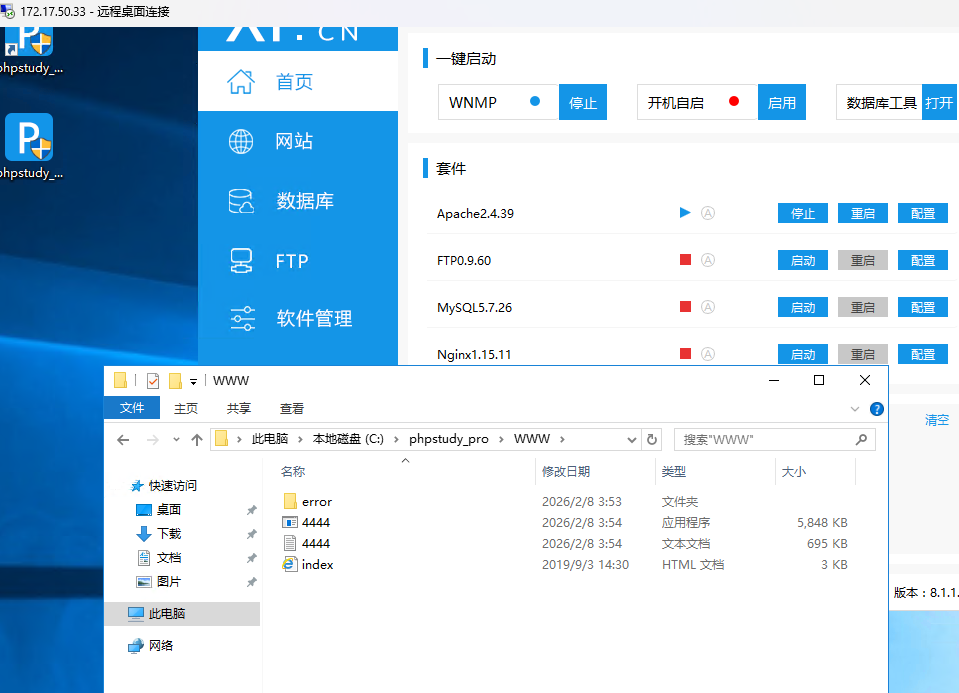The width and height of the screenshot is (959, 693).
Task: Open the quick access toolbar customize arrow
Action: [x=193, y=382]
